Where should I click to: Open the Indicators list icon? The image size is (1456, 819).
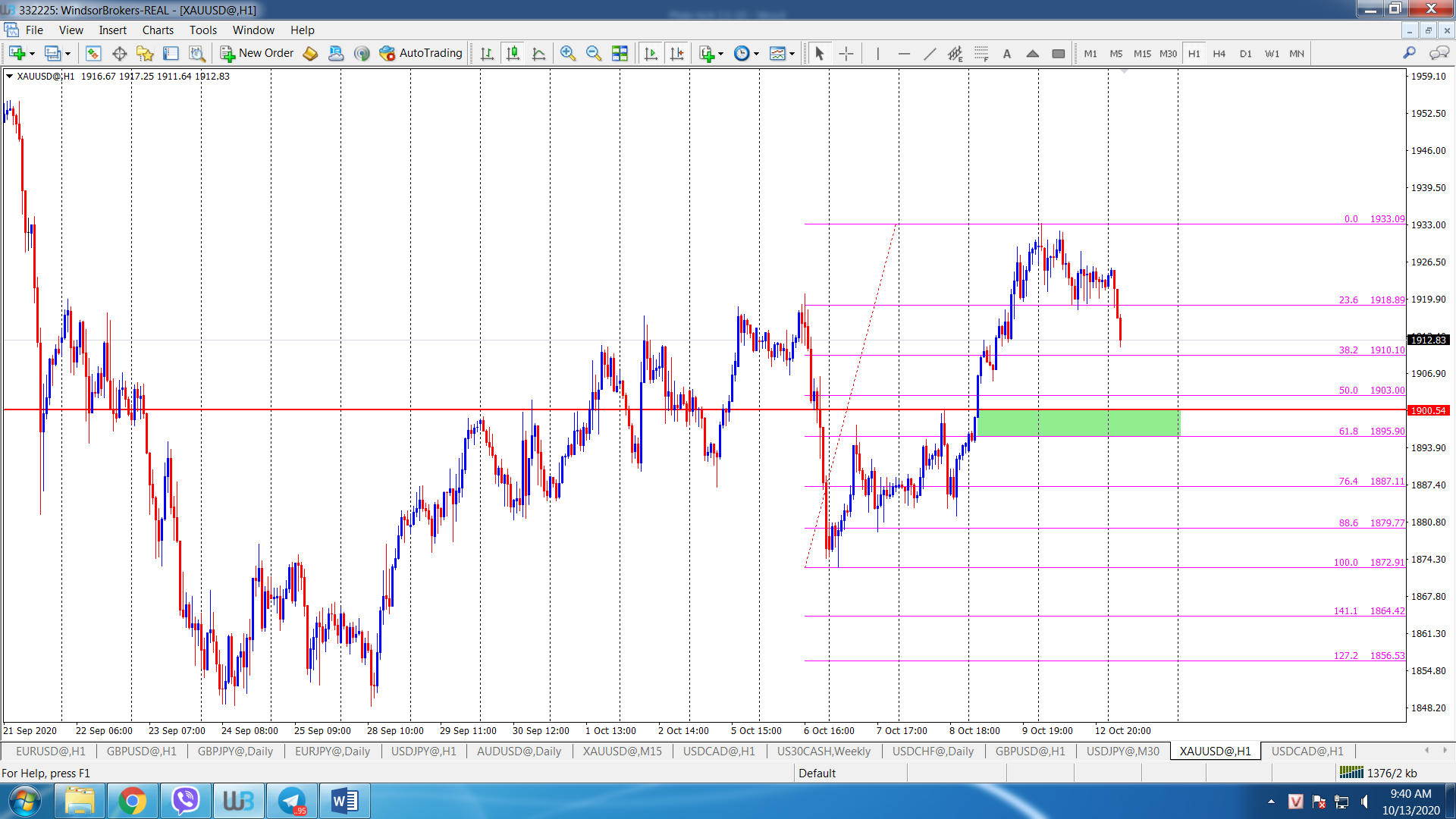[x=707, y=53]
